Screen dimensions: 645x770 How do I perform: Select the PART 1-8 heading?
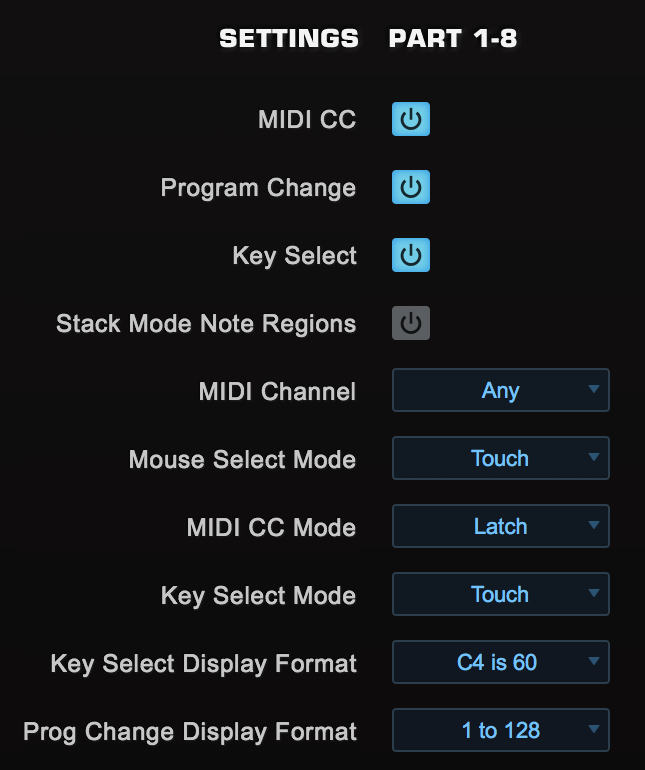click(452, 39)
